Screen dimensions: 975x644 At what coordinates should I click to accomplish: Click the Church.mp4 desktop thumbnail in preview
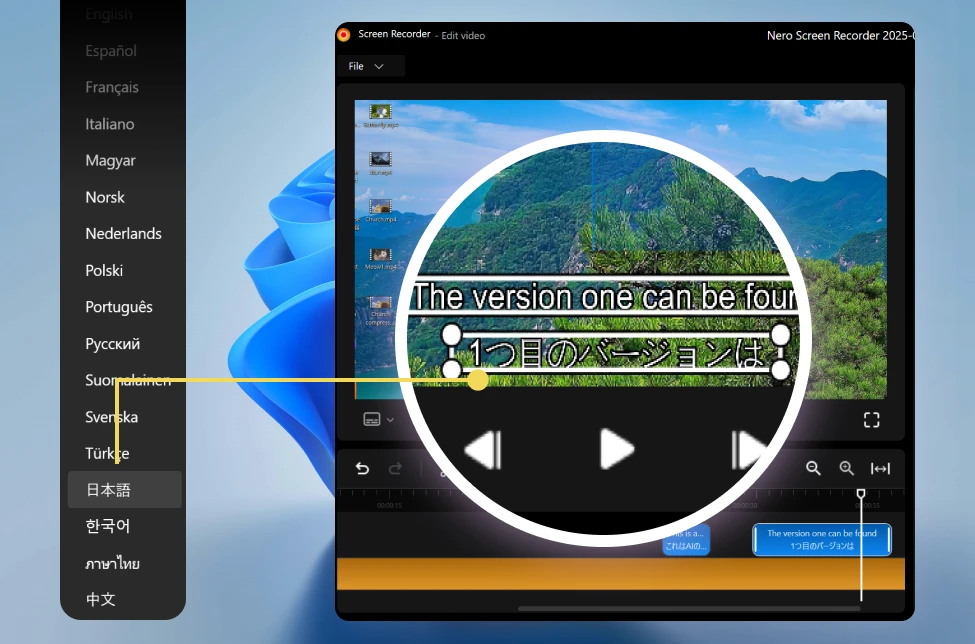coord(380,210)
